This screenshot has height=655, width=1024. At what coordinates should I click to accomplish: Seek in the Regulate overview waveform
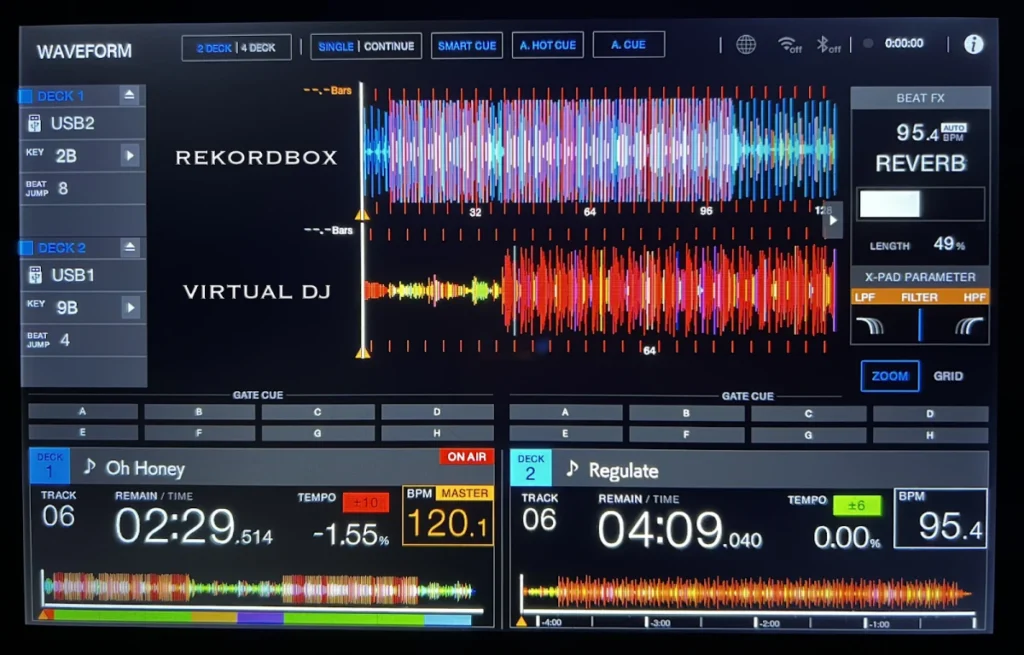tap(748, 593)
